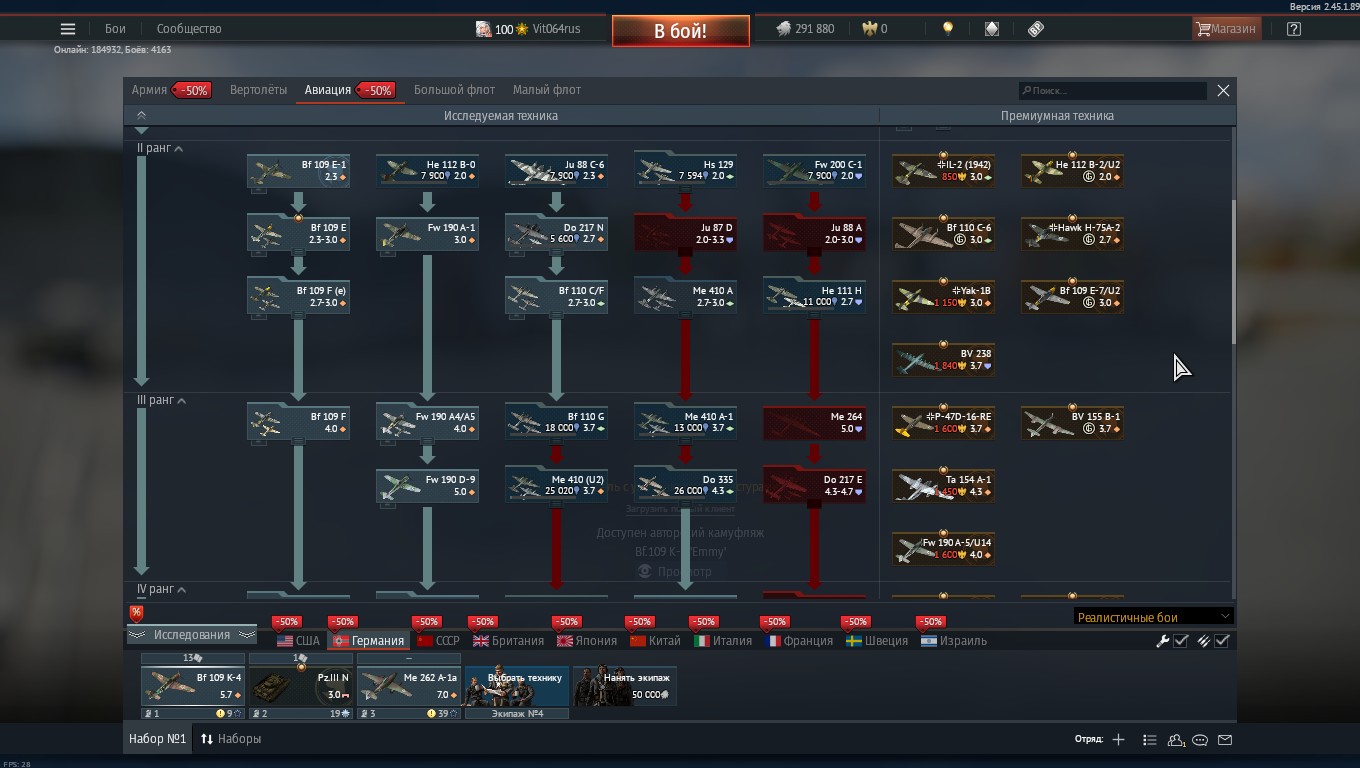This screenshot has width=1360, height=768.
Task: Open the mail envelope icon
Action: [1225, 739]
